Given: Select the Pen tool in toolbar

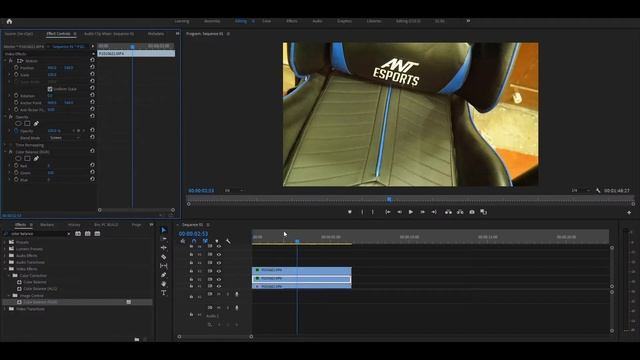Looking at the screenshot, I should [164, 275].
